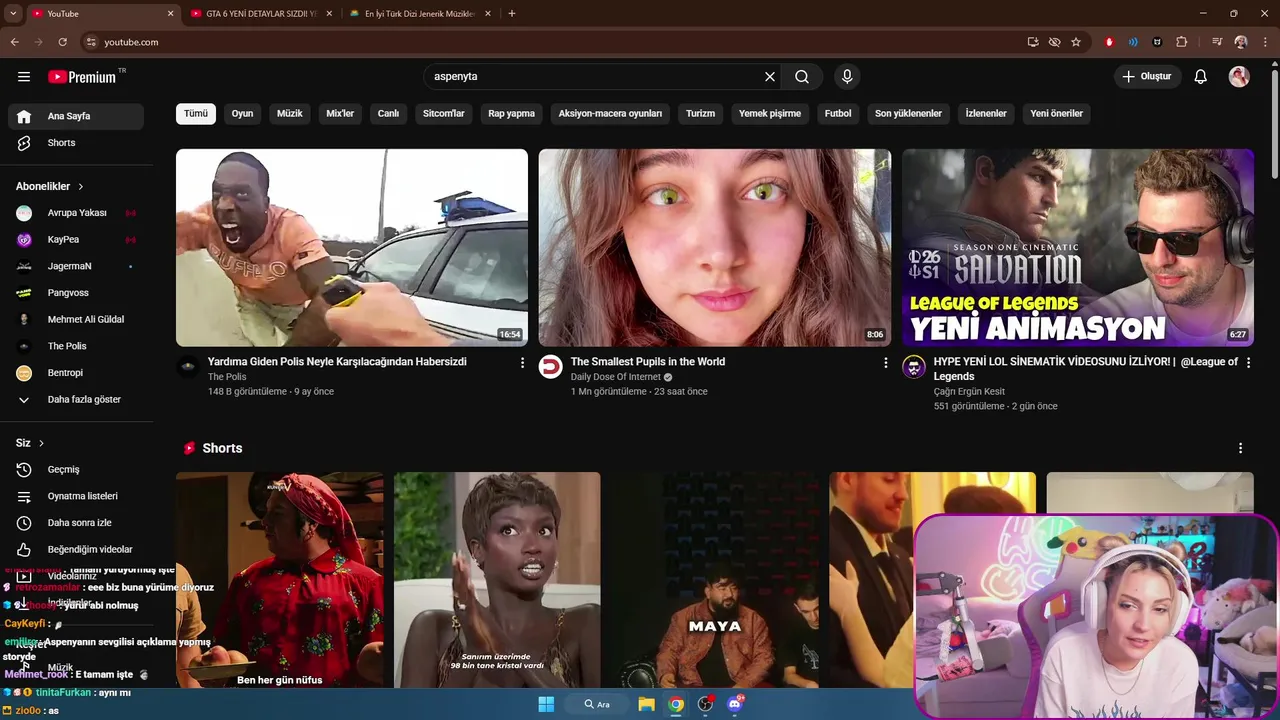Open the Extensions puzzle piece menu
Screen dimensions: 1280x720
(x=1182, y=42)
